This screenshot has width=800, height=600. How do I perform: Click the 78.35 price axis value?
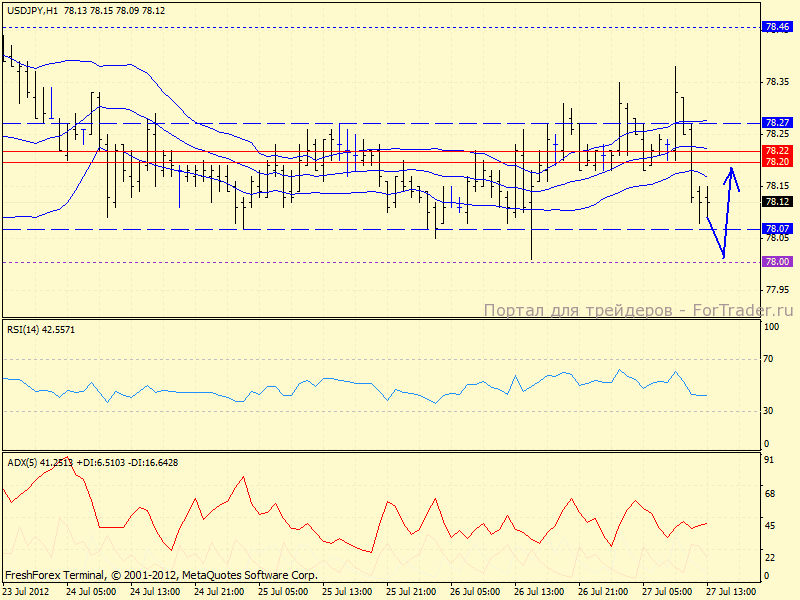click(777, 82)
